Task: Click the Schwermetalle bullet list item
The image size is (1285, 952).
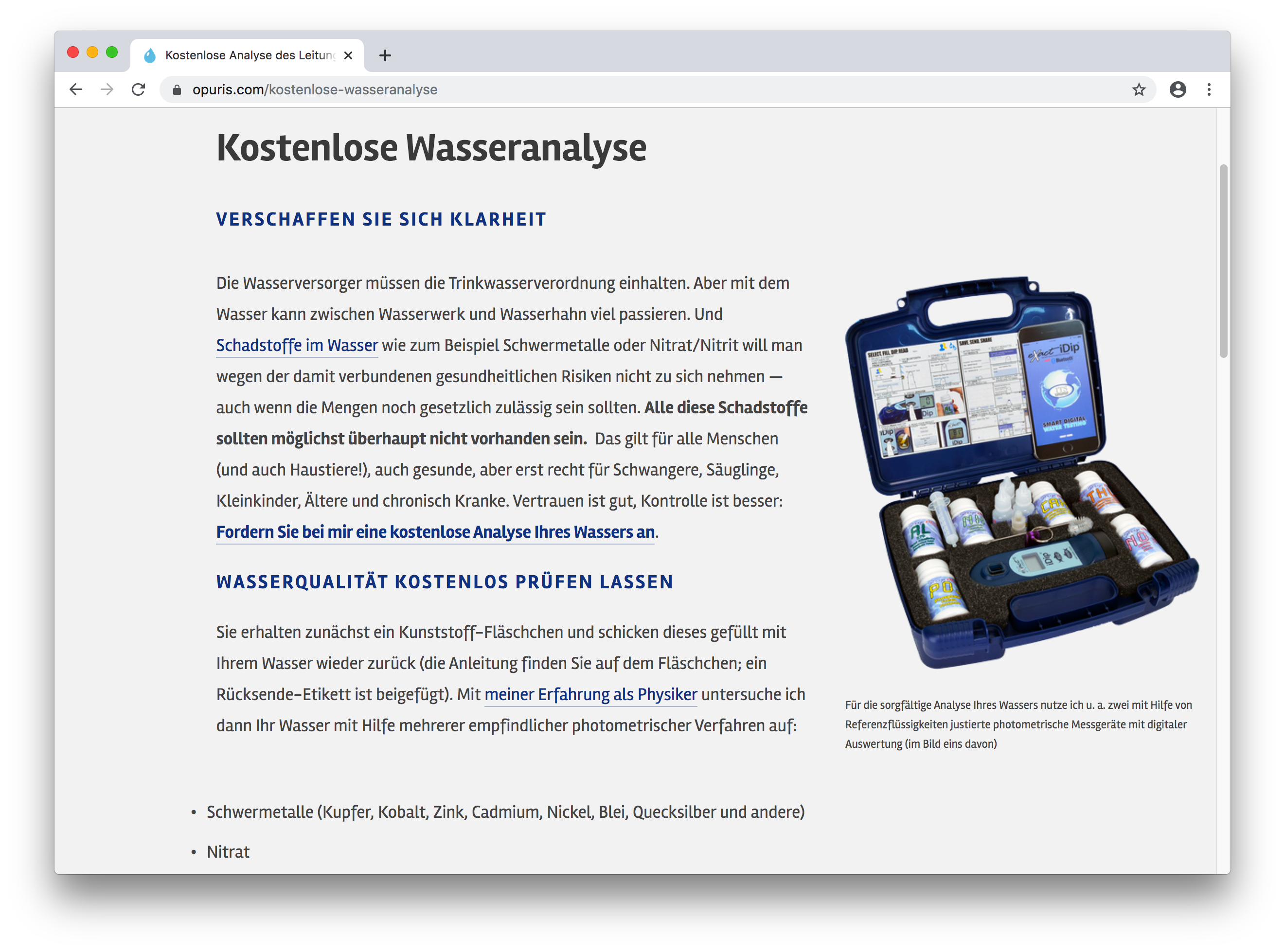Action: point(505,812)
